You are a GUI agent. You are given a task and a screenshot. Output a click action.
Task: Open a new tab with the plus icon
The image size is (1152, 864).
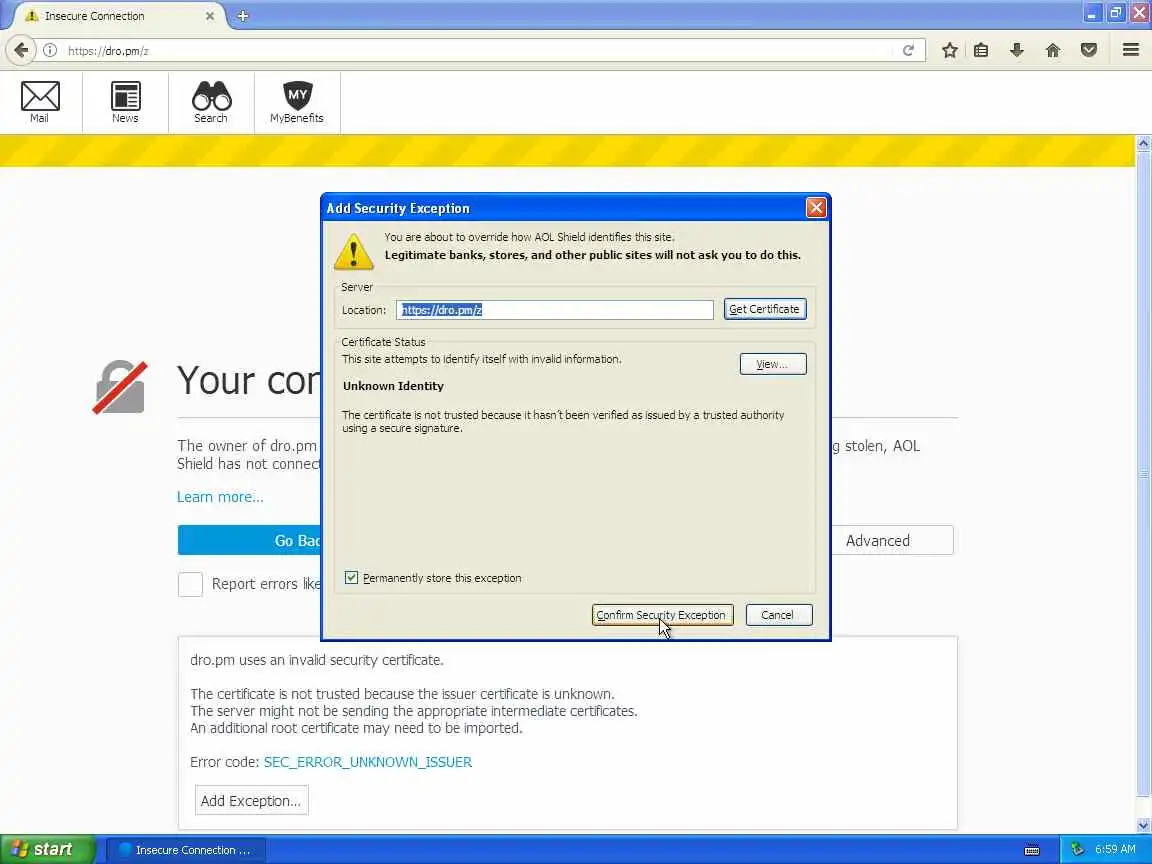point(243,15)
